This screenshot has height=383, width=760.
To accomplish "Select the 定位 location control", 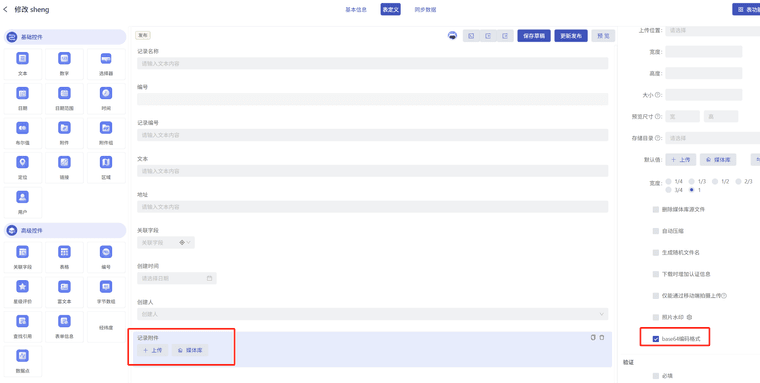I will click(x=23, y=168).
